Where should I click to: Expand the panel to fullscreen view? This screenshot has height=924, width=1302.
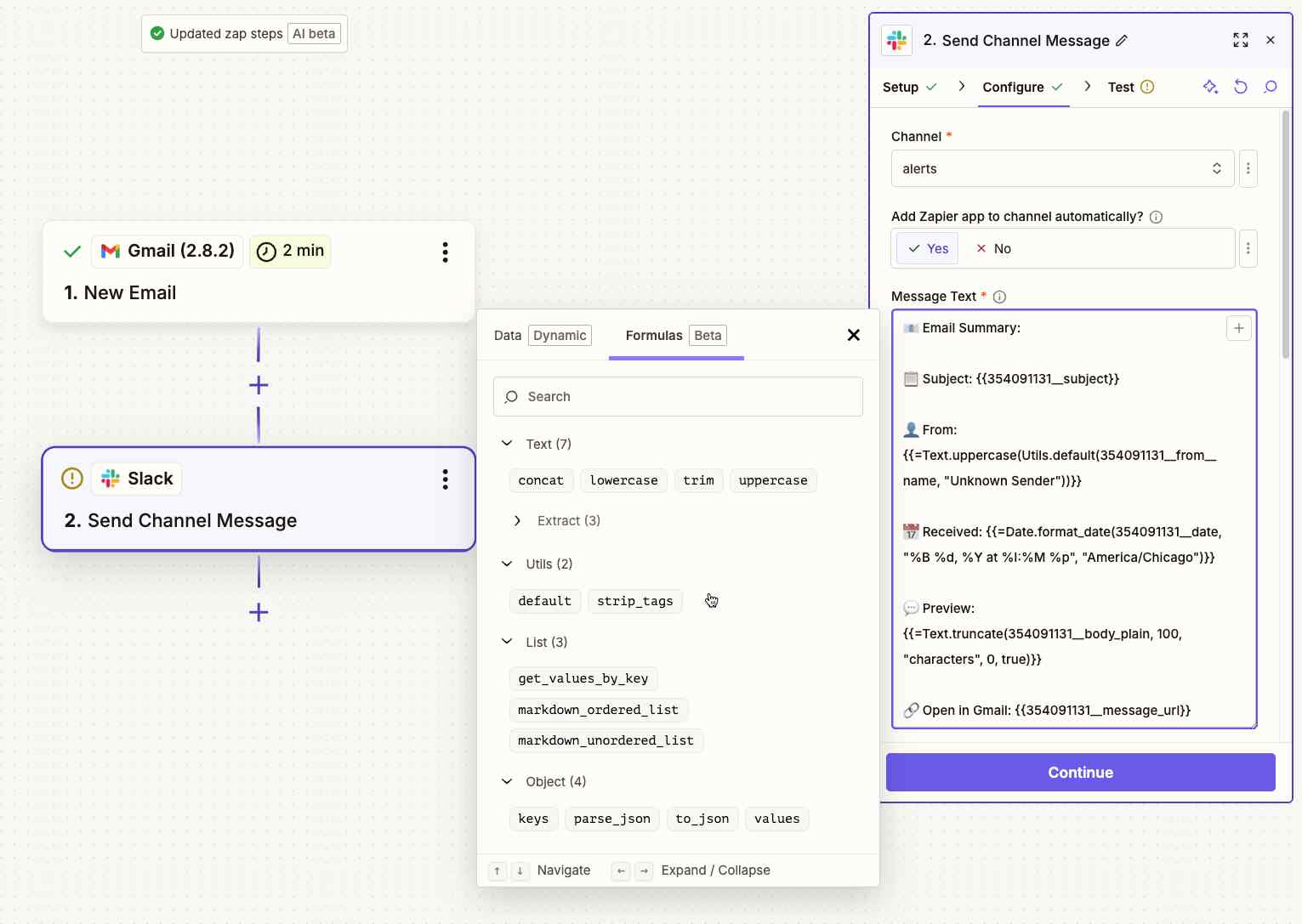(1240, 40)
